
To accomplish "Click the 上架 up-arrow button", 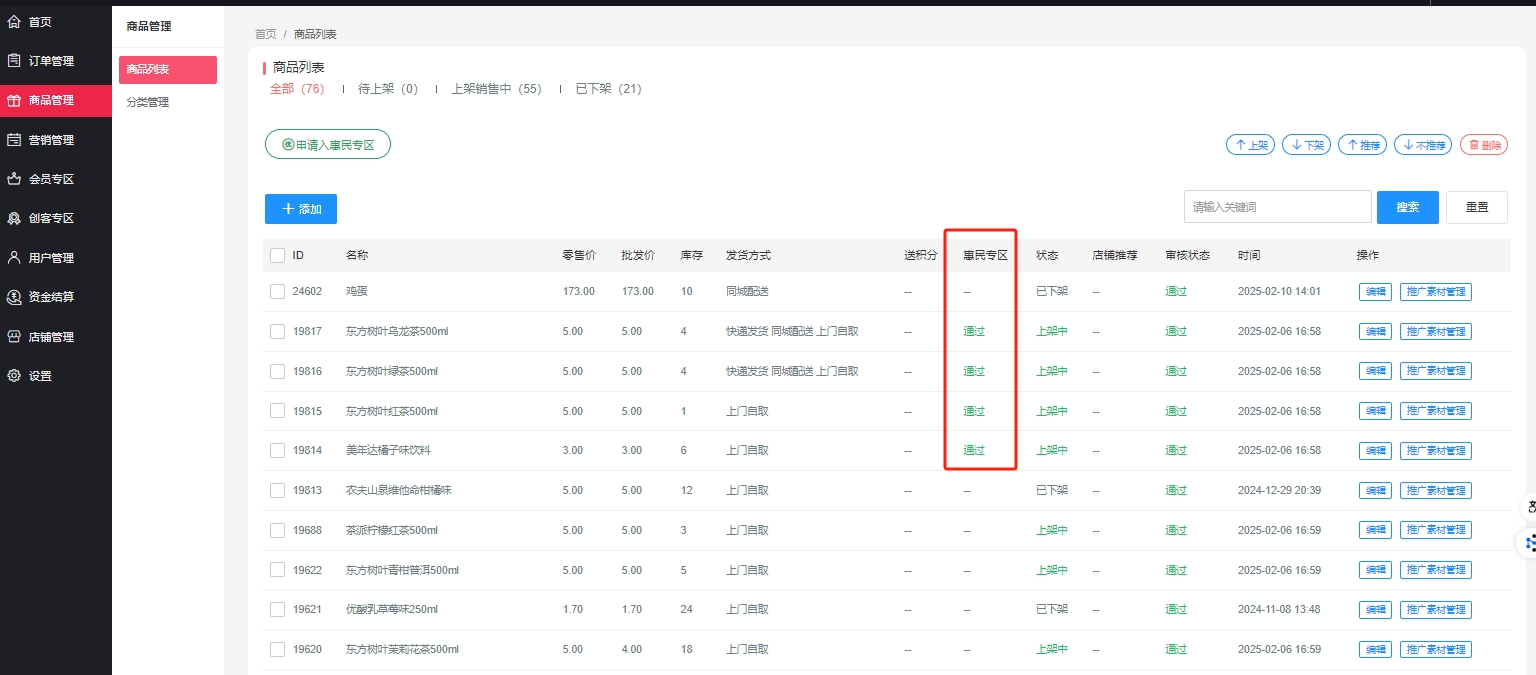I will click(x=1250, y=145).
